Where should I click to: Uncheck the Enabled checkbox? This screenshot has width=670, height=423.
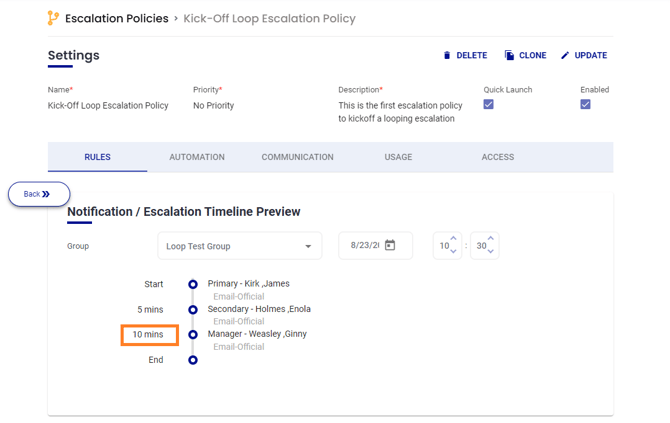point(585,104)
